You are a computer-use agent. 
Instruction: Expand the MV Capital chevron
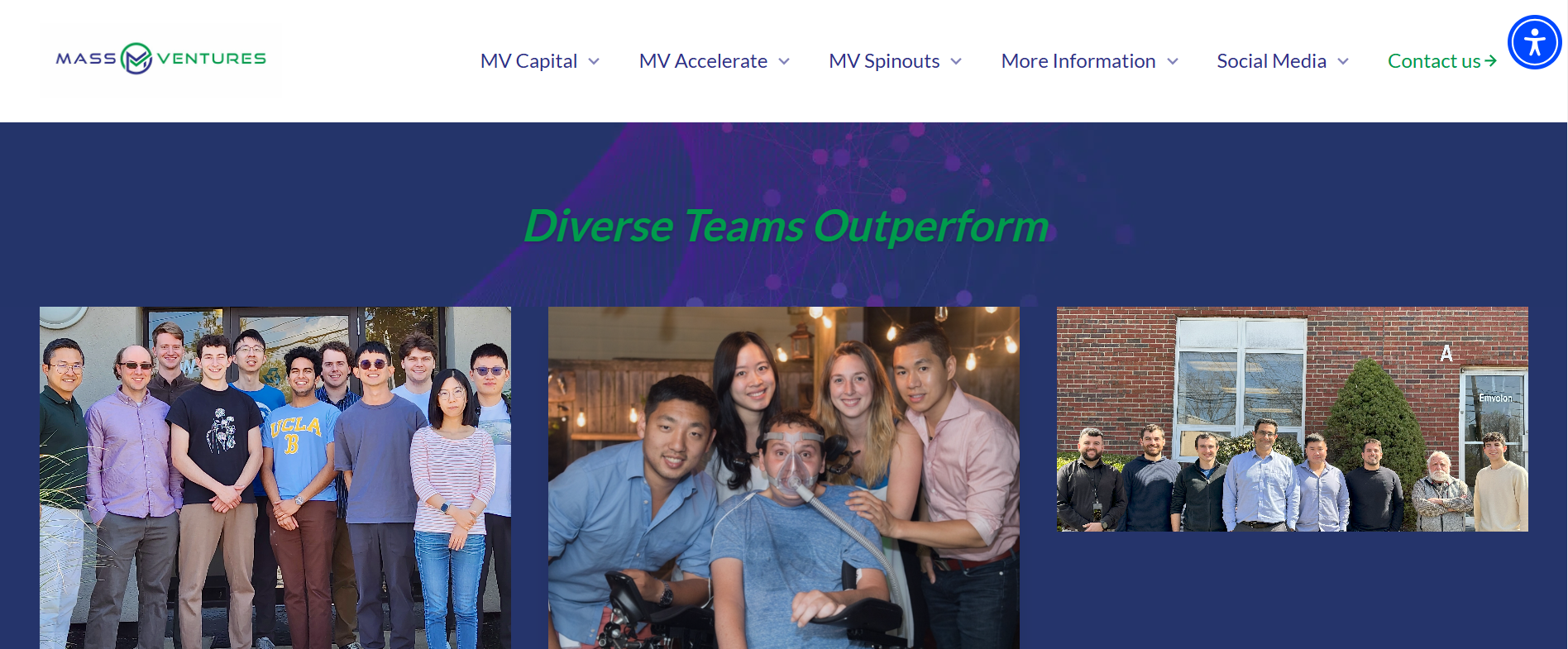click(594, 62)
